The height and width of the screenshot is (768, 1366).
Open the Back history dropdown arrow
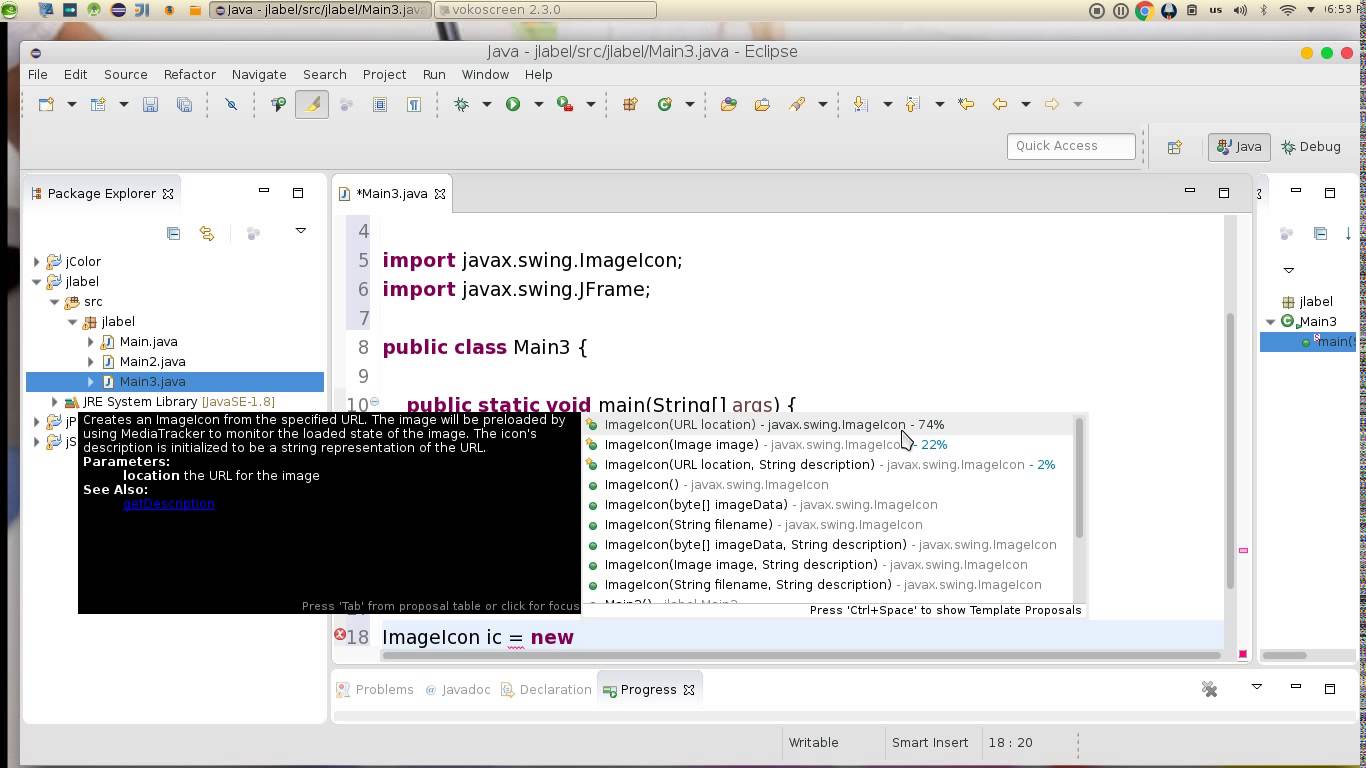point(1025,104)
